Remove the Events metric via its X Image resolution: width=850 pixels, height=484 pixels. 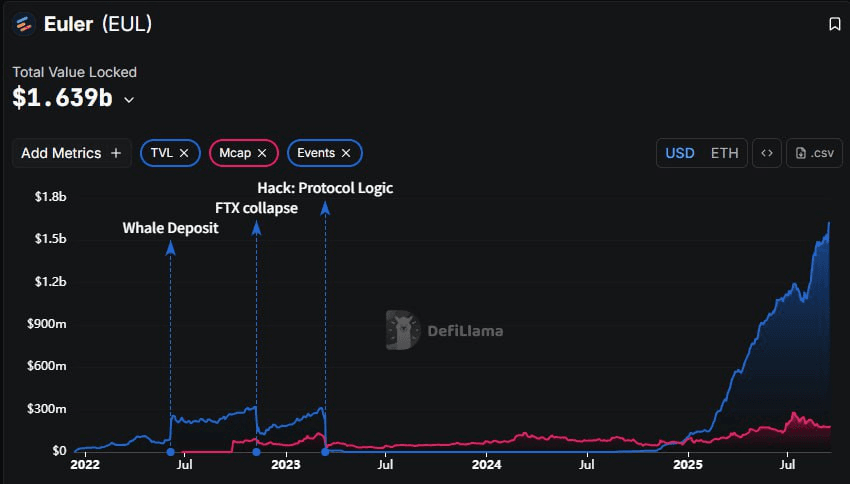[346, 153]
